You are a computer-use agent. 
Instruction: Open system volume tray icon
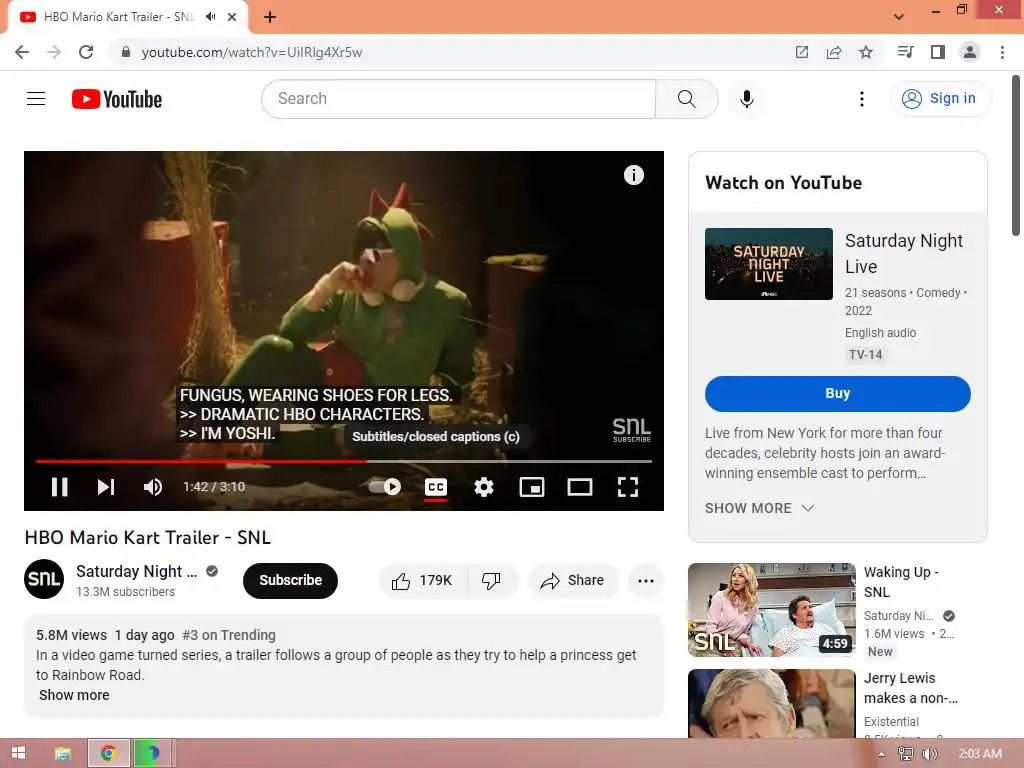point(929,754)
